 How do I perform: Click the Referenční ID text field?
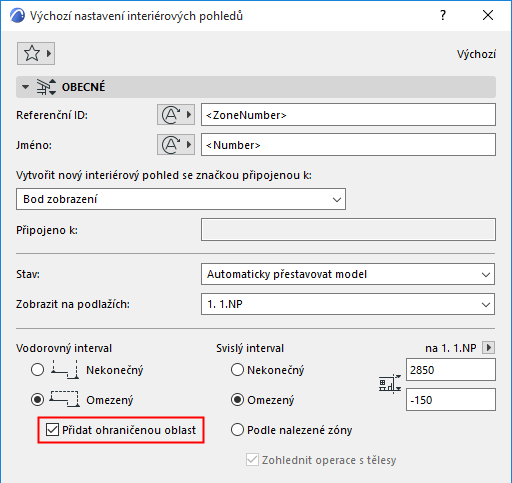[x=348, y=115]
